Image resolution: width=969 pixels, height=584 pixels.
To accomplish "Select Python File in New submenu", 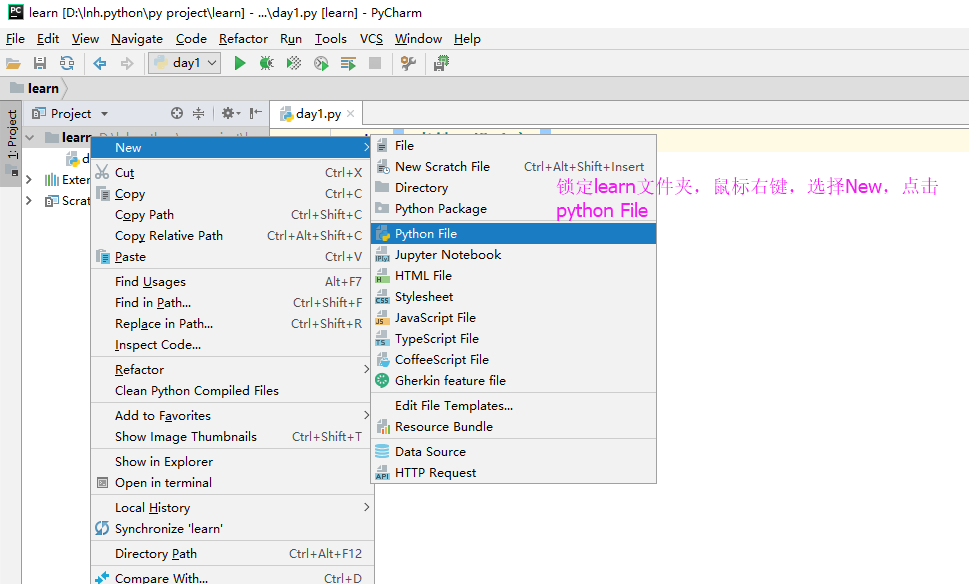I will (514, 234).
